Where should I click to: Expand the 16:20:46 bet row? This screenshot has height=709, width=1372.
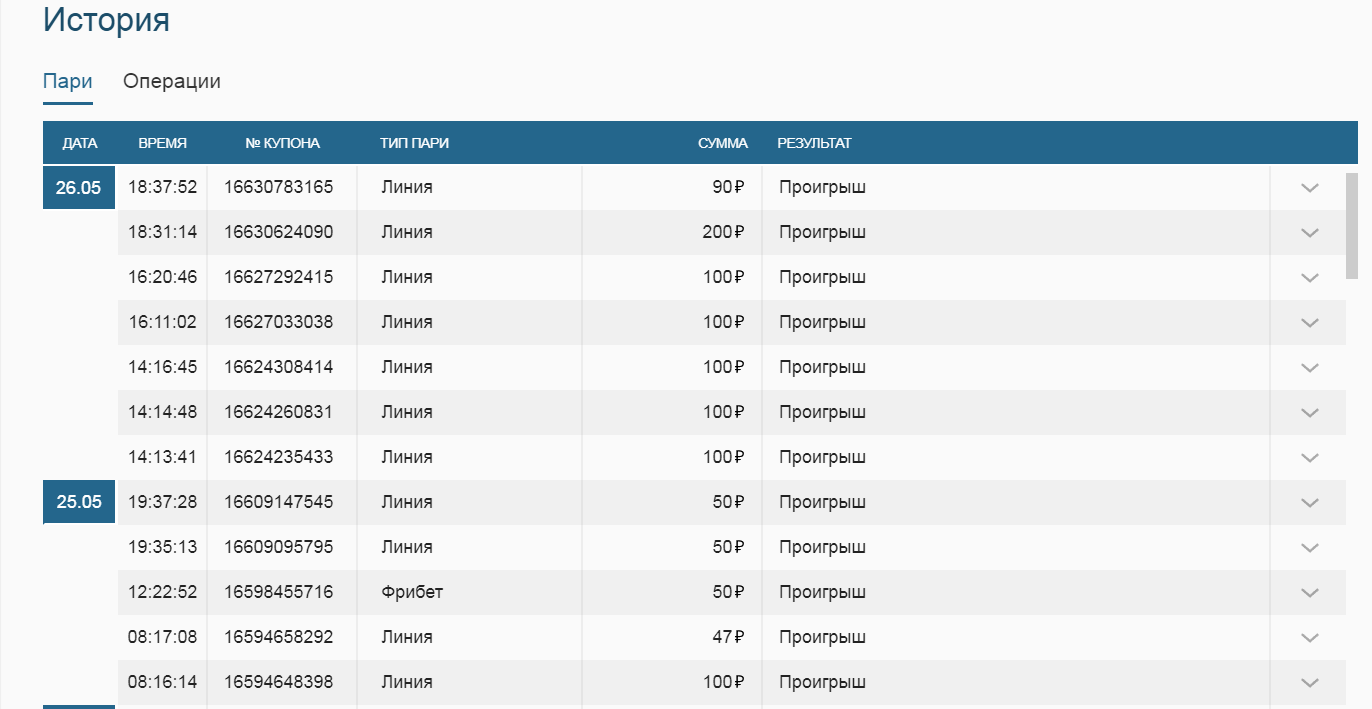click(1310, 278)
